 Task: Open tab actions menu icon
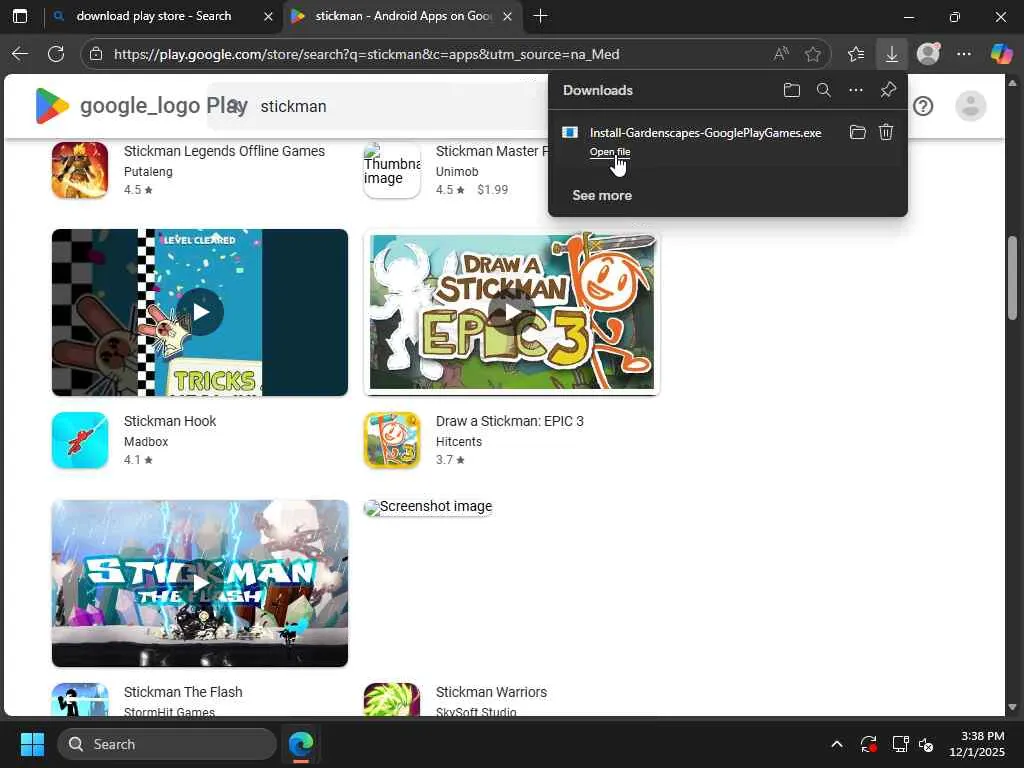point(20,16)
